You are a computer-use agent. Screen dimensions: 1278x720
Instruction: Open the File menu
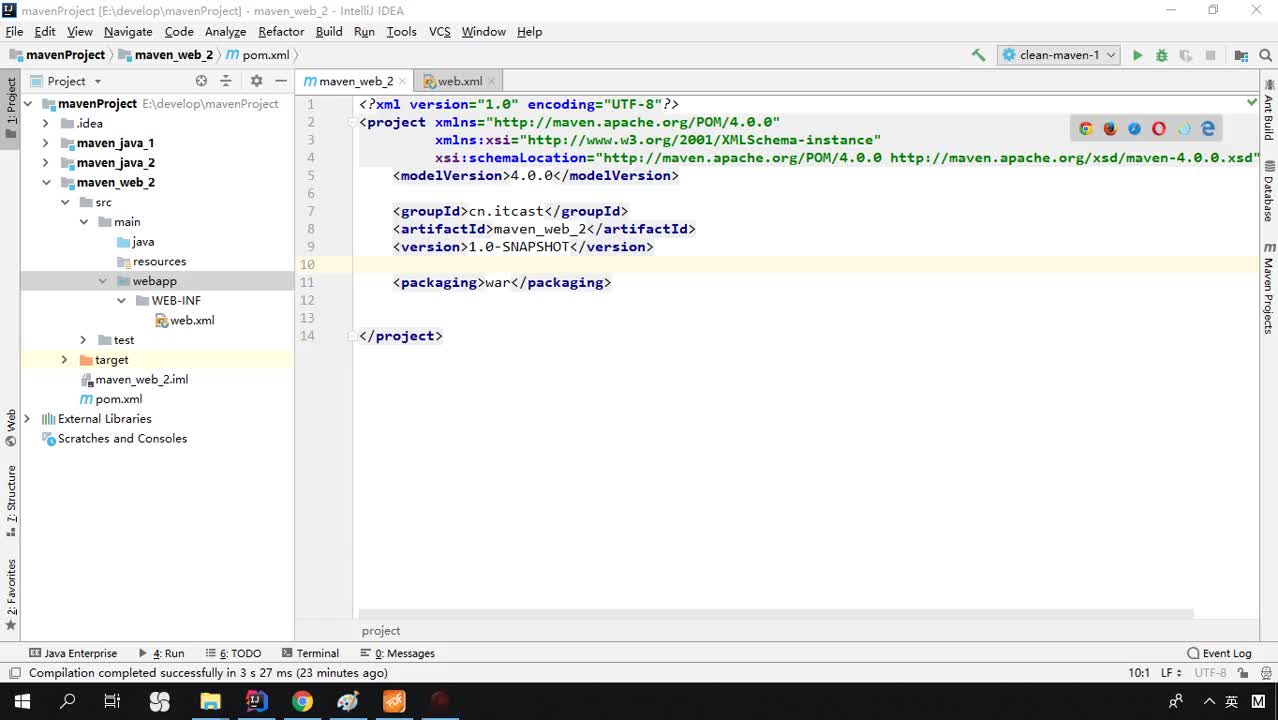coord(14,32)
